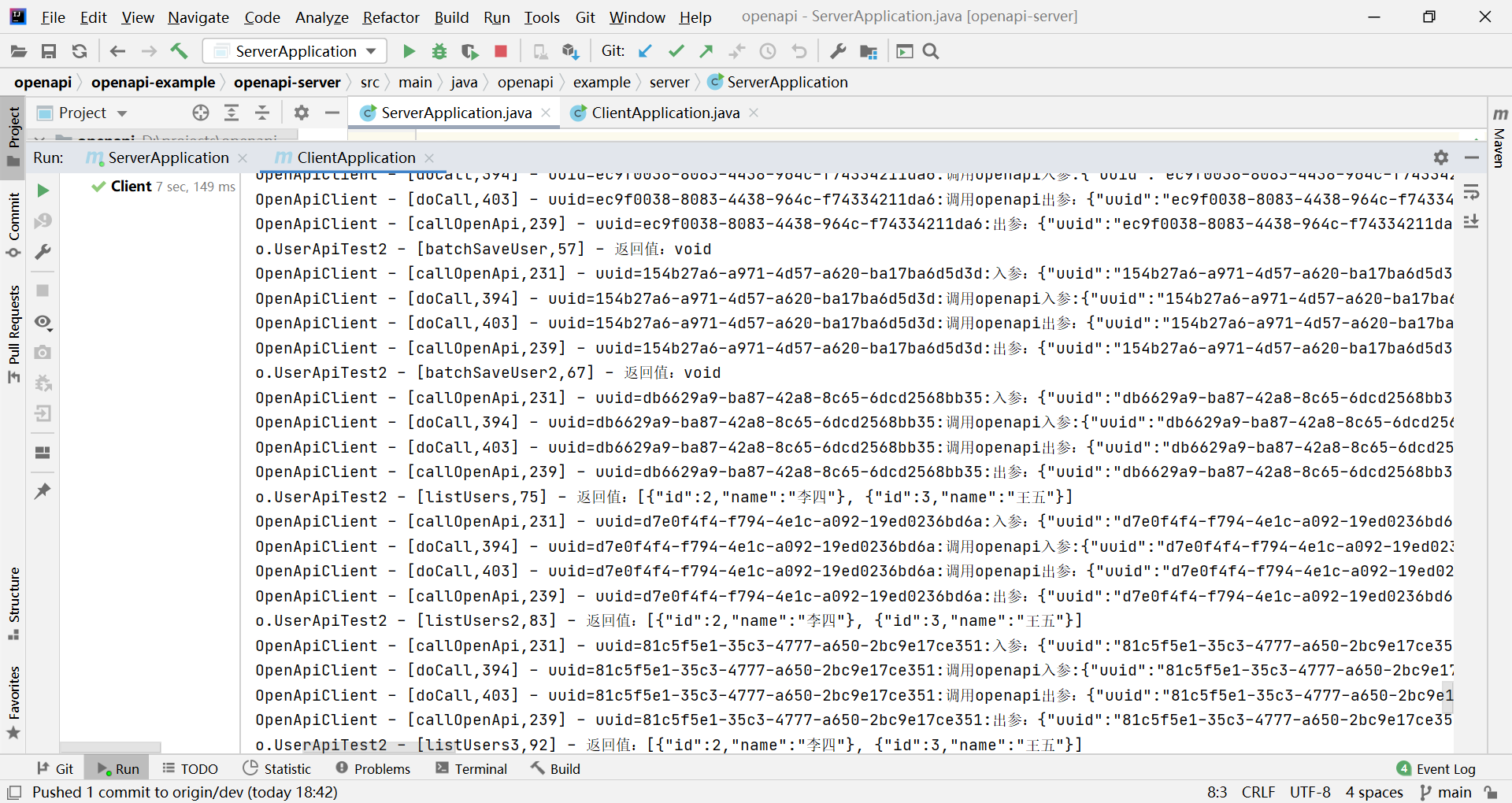This screenshot has width=1512, height=803.
Task: Open the File menu
Action: (53, 17)
